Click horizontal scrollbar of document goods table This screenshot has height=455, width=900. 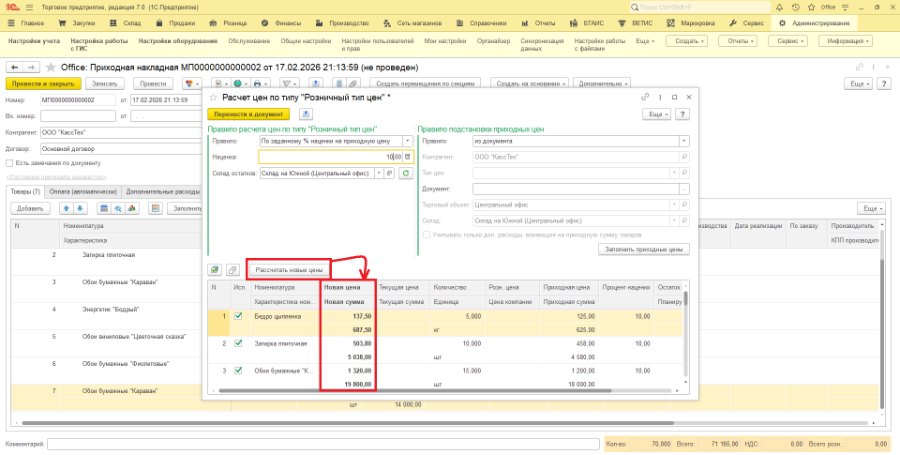[347, 423]
